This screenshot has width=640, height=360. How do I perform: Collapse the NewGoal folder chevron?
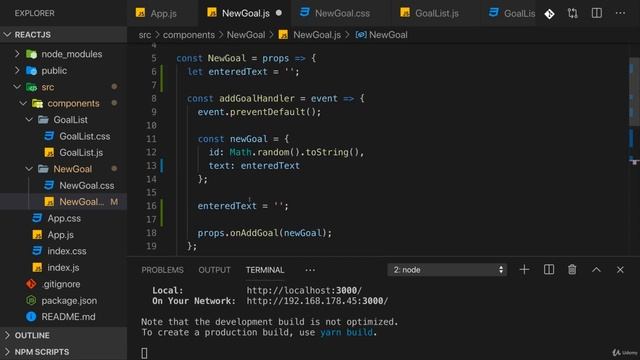[29, 169]
